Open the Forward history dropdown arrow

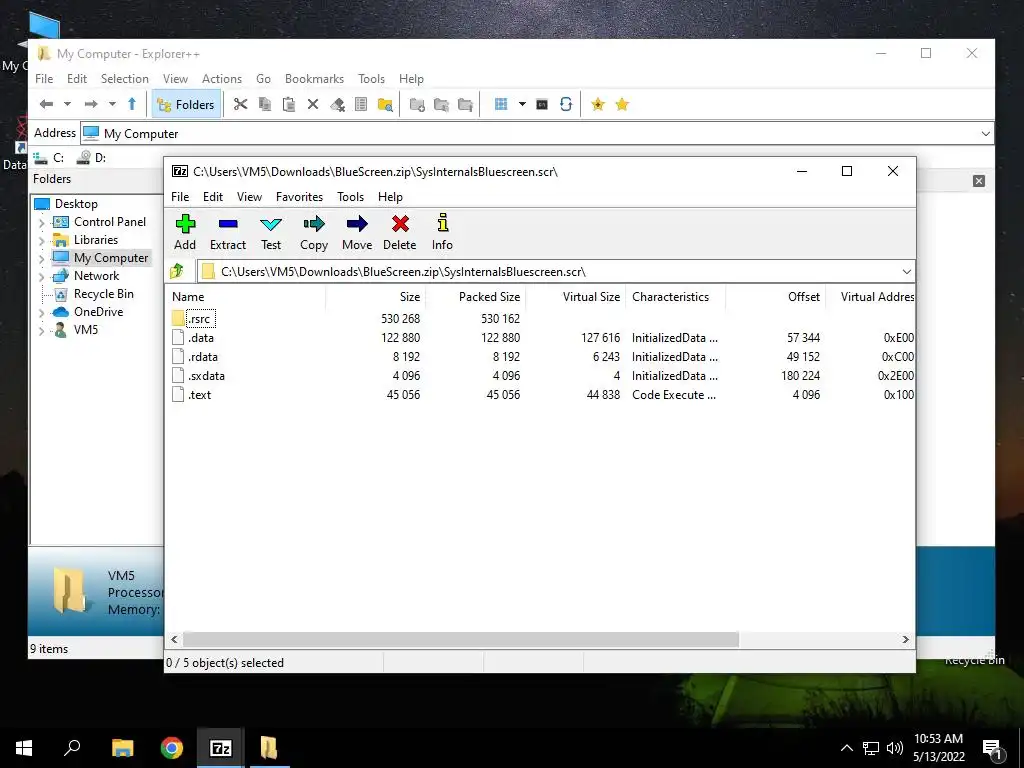click(x=112, y=104)
